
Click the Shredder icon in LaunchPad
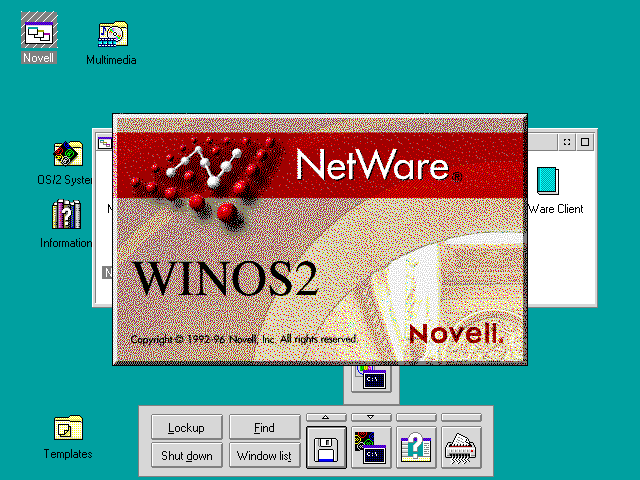point(461,448)
